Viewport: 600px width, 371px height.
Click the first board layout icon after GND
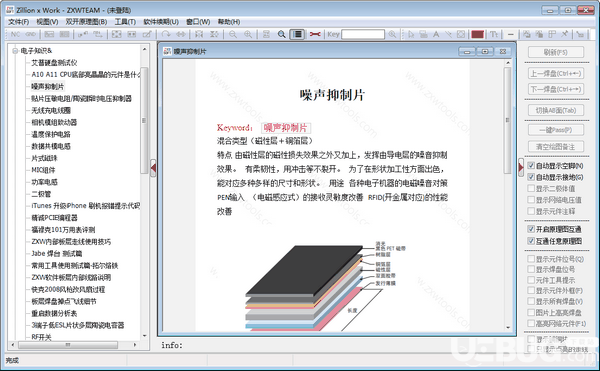pyautogui.click(x=49, y=34)
